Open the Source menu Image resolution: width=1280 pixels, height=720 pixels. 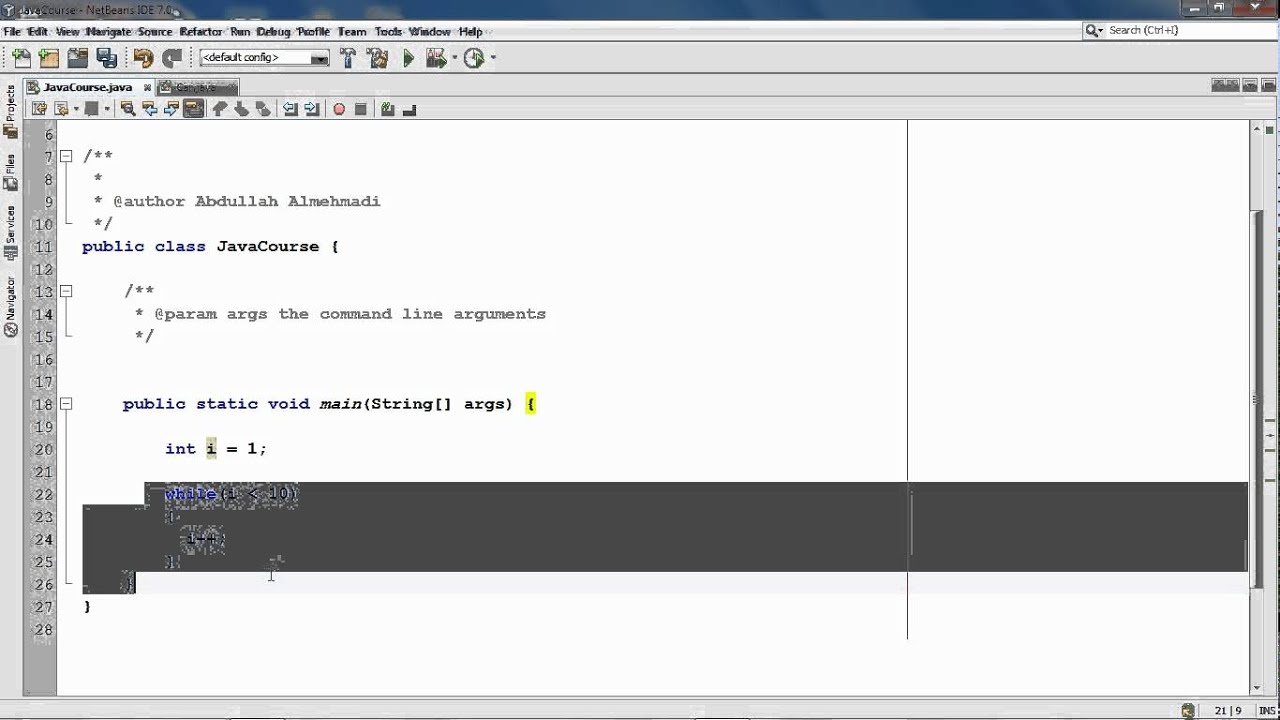pyautogui.click(x=154, y=32)
